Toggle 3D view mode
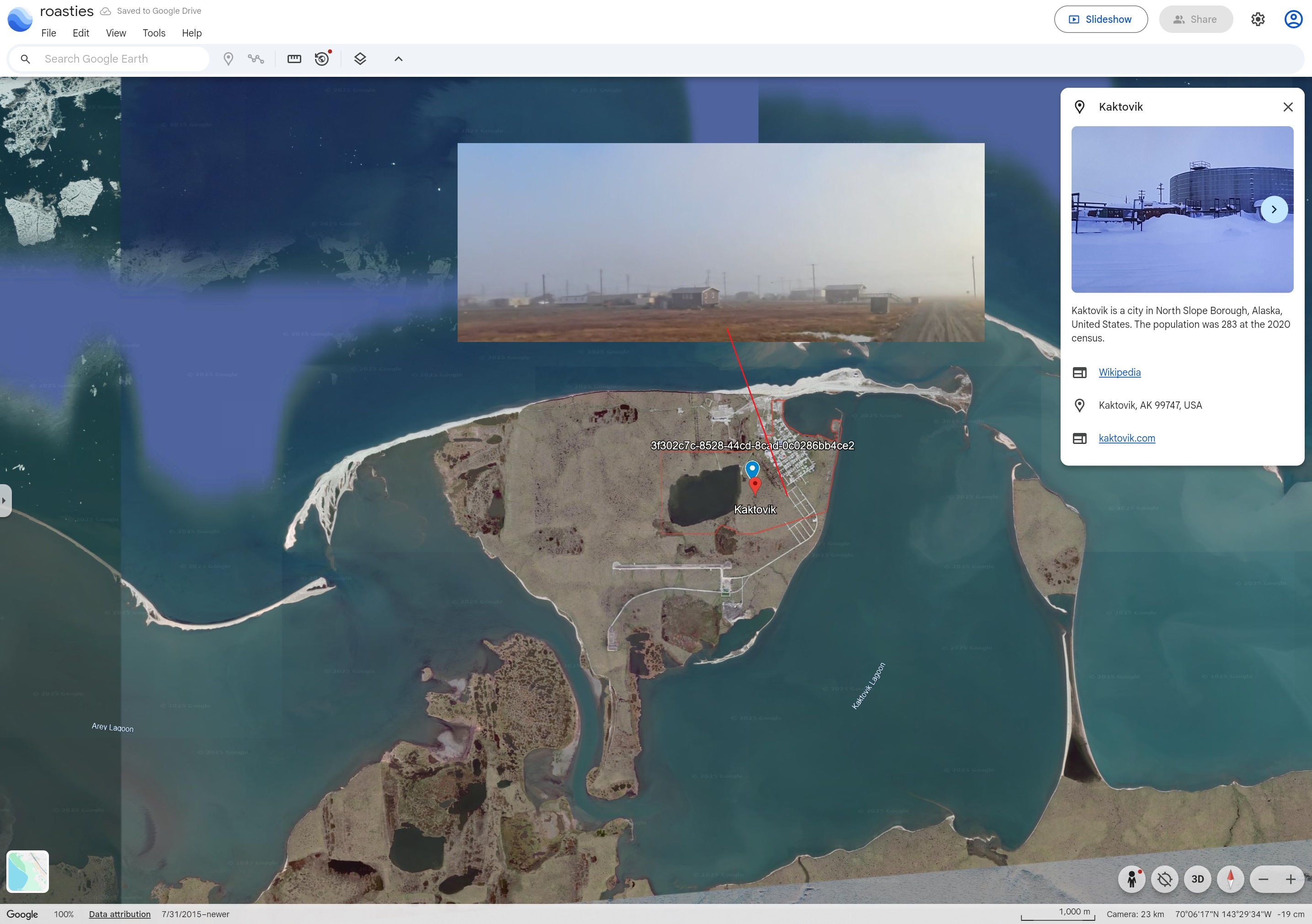The image size is (1312, 924). click(1198, 879)
